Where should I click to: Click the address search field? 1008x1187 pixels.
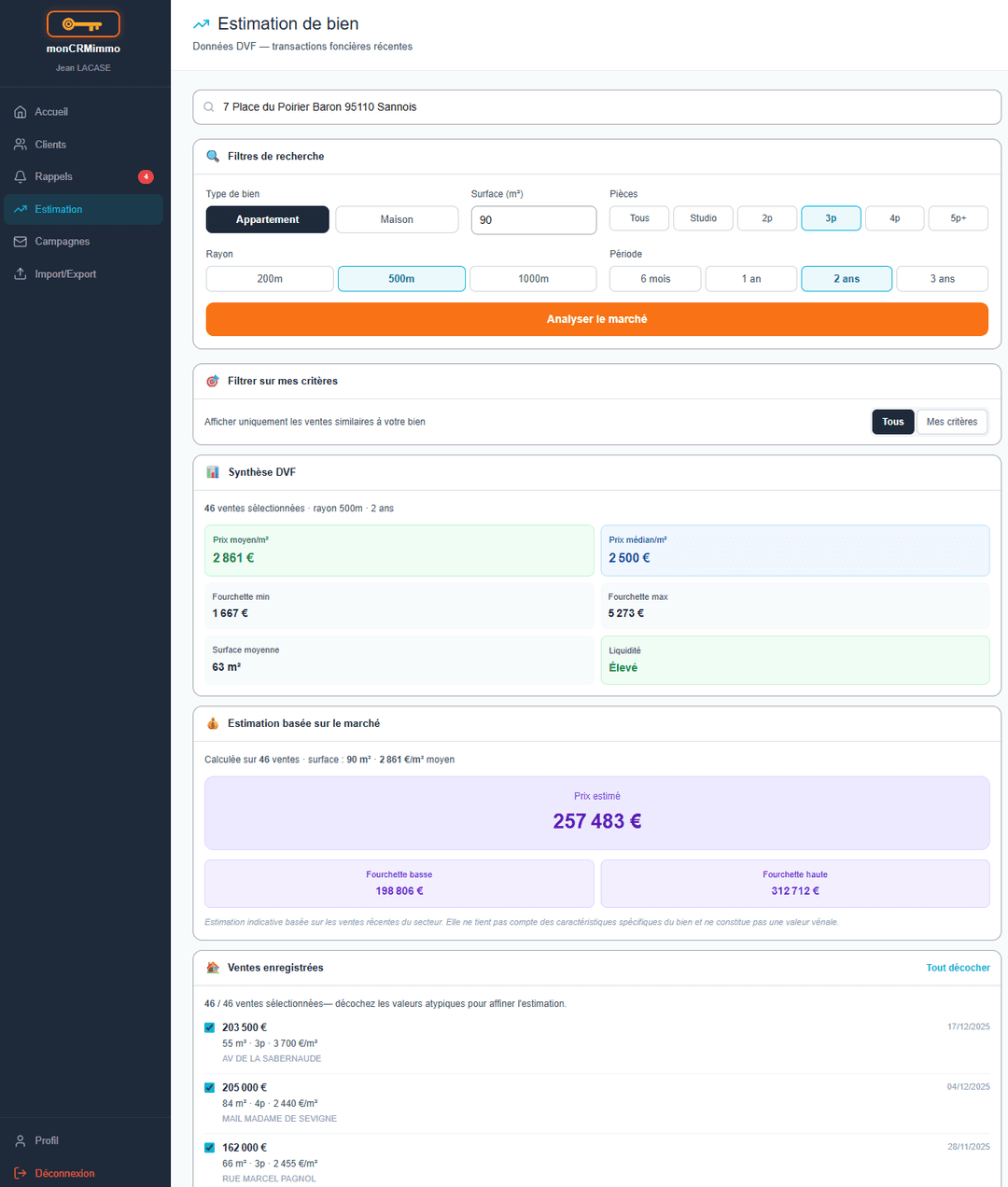coord(597,107)
